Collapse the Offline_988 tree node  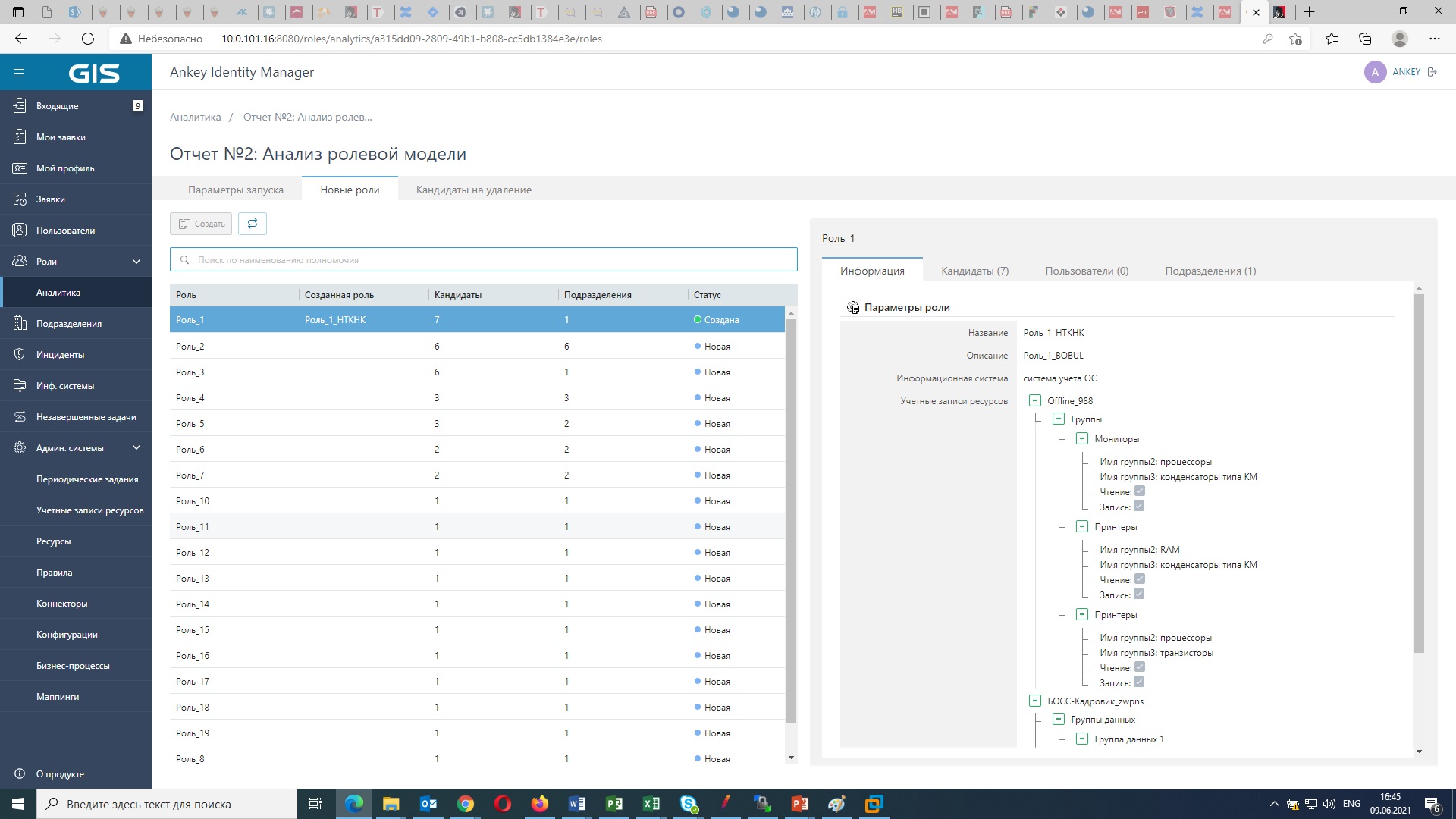coord(1034,400)
